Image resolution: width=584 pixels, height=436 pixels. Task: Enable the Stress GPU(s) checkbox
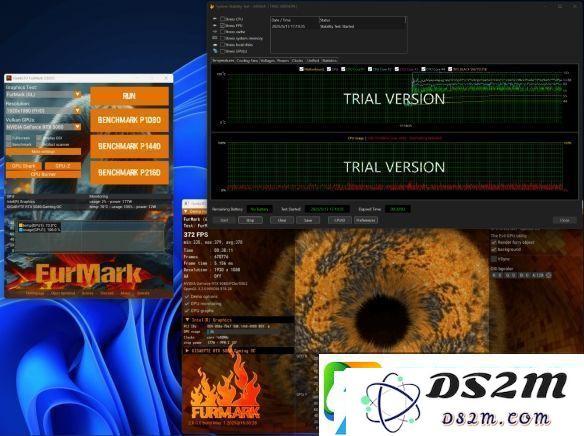click(x=222, y=51)
